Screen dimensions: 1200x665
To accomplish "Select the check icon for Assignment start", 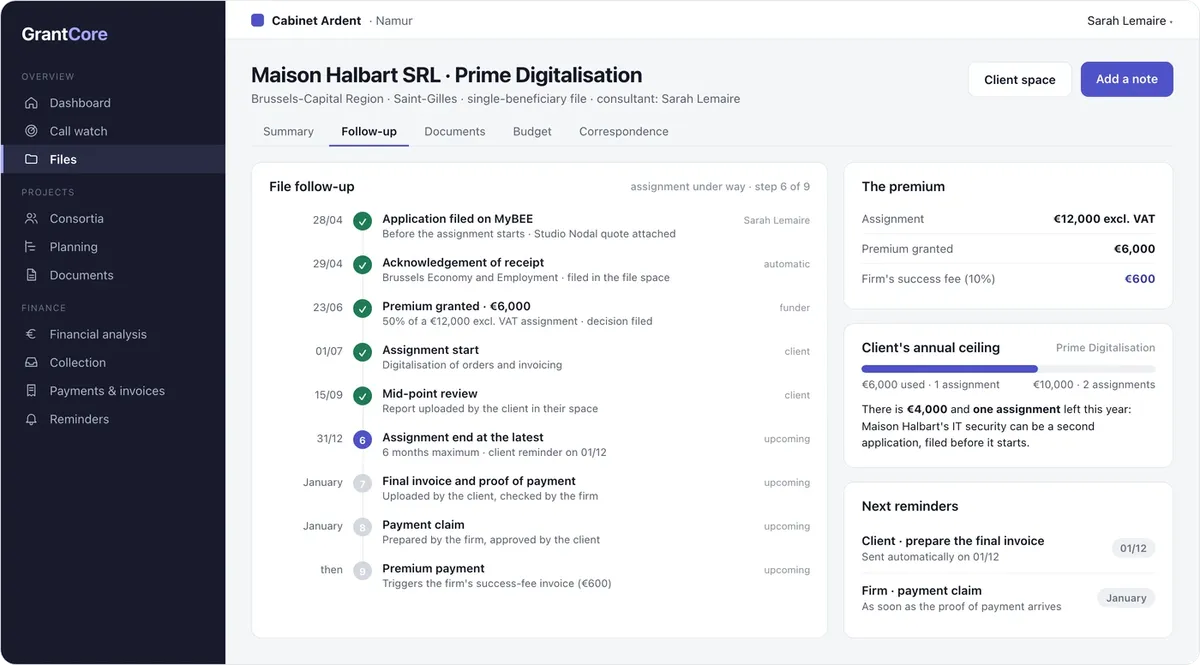I will pyautogui.click(x=363, y=352).
